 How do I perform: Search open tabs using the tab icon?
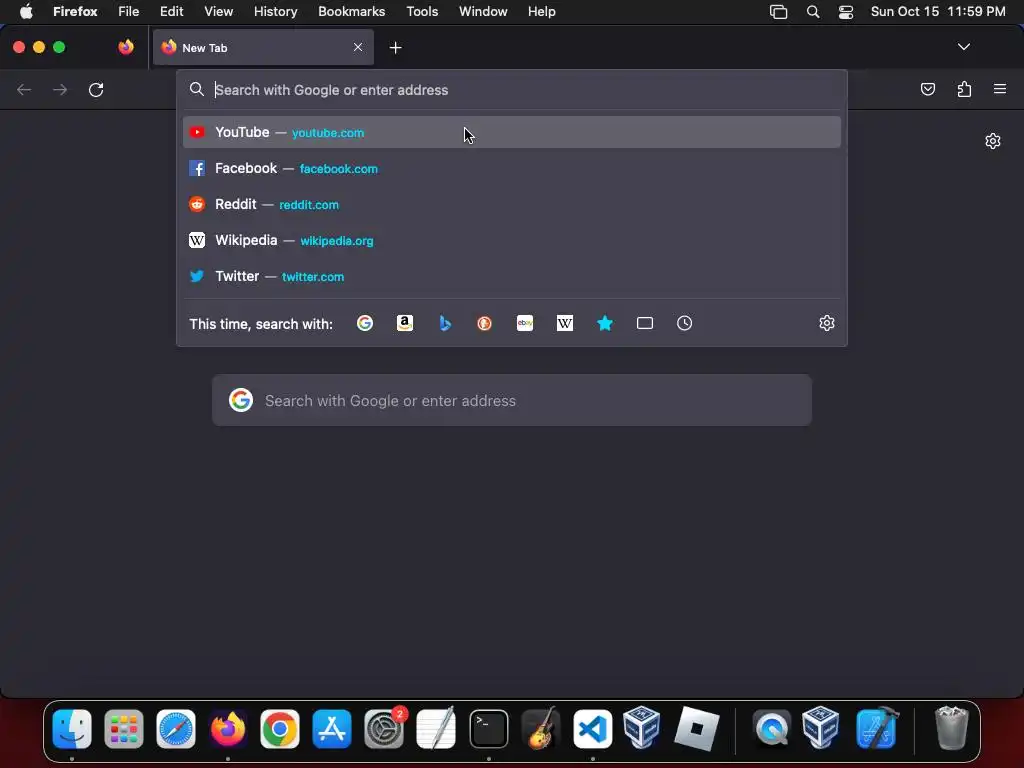[x=645, y=323]
